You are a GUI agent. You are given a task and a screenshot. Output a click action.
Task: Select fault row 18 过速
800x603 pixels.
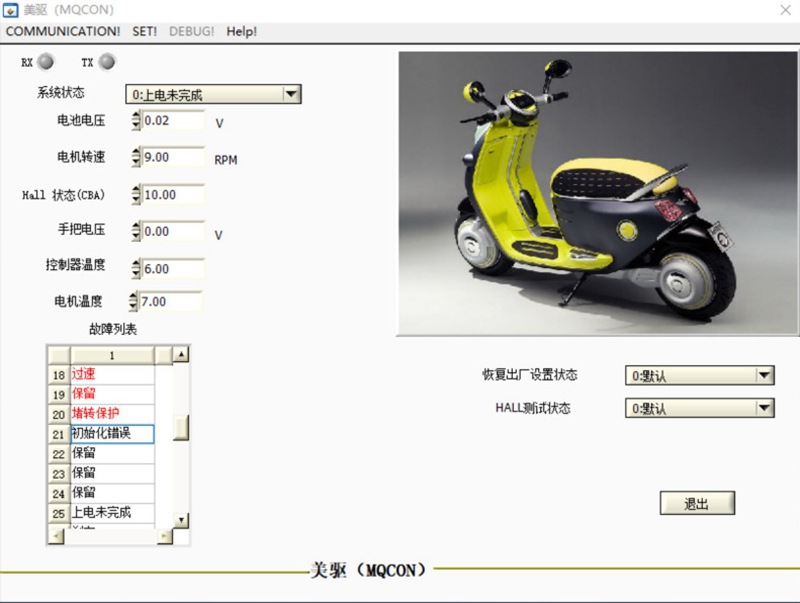coord(112,374)
